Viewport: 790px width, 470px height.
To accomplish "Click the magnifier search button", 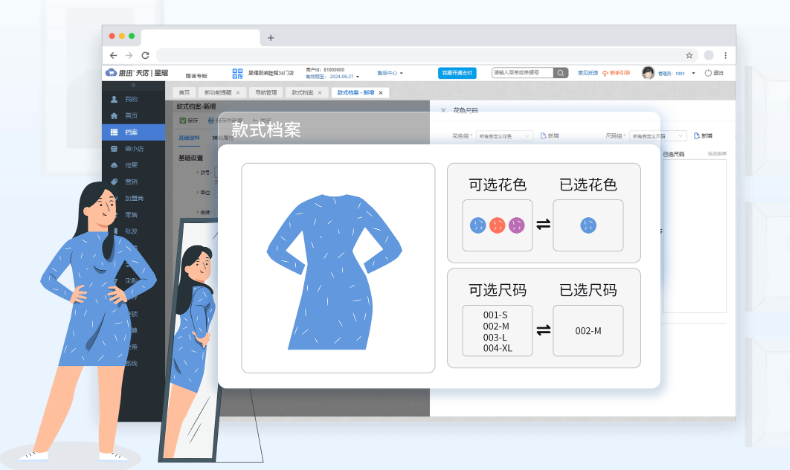I will 560,73.
